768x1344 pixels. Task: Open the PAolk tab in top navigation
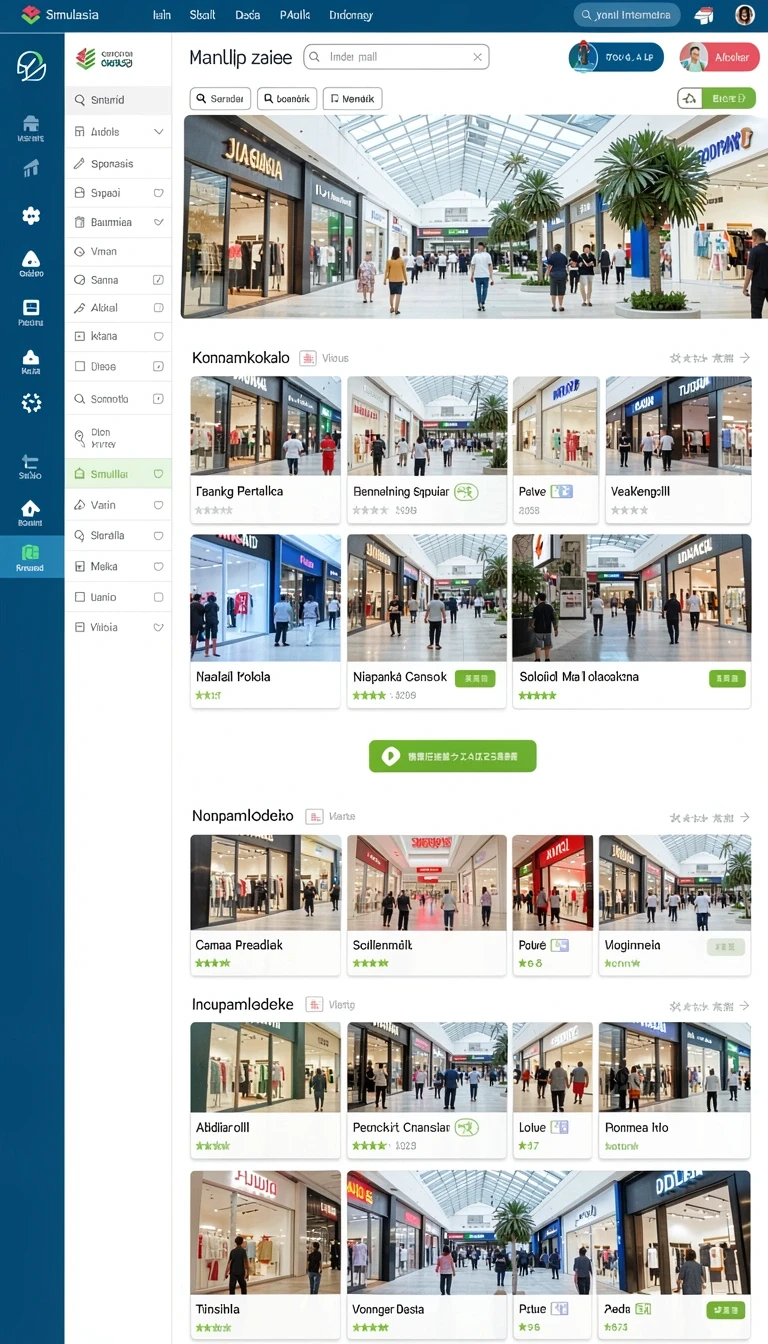click(294, 15)
